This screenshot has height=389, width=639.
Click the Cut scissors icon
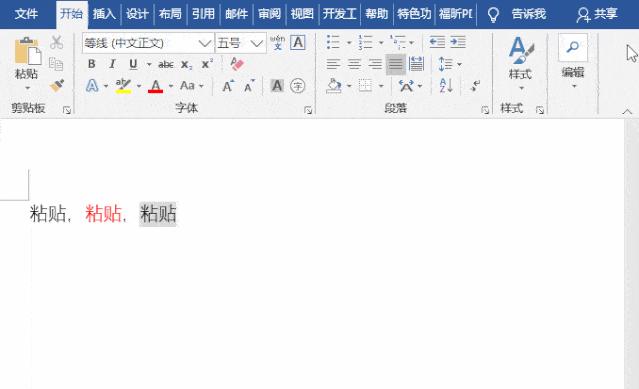click(57, 42)
